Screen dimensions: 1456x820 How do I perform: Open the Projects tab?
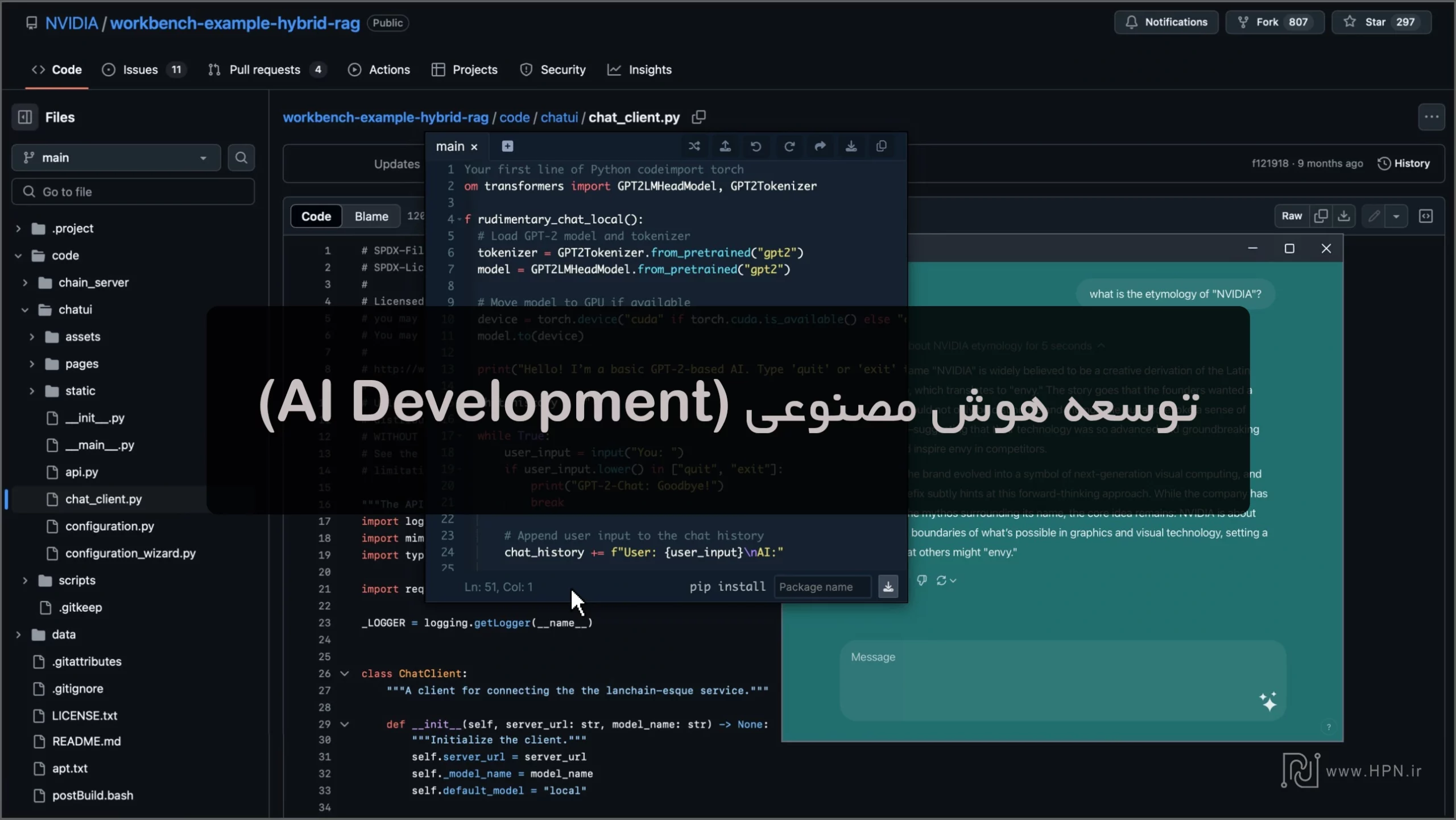pos(465,69)
